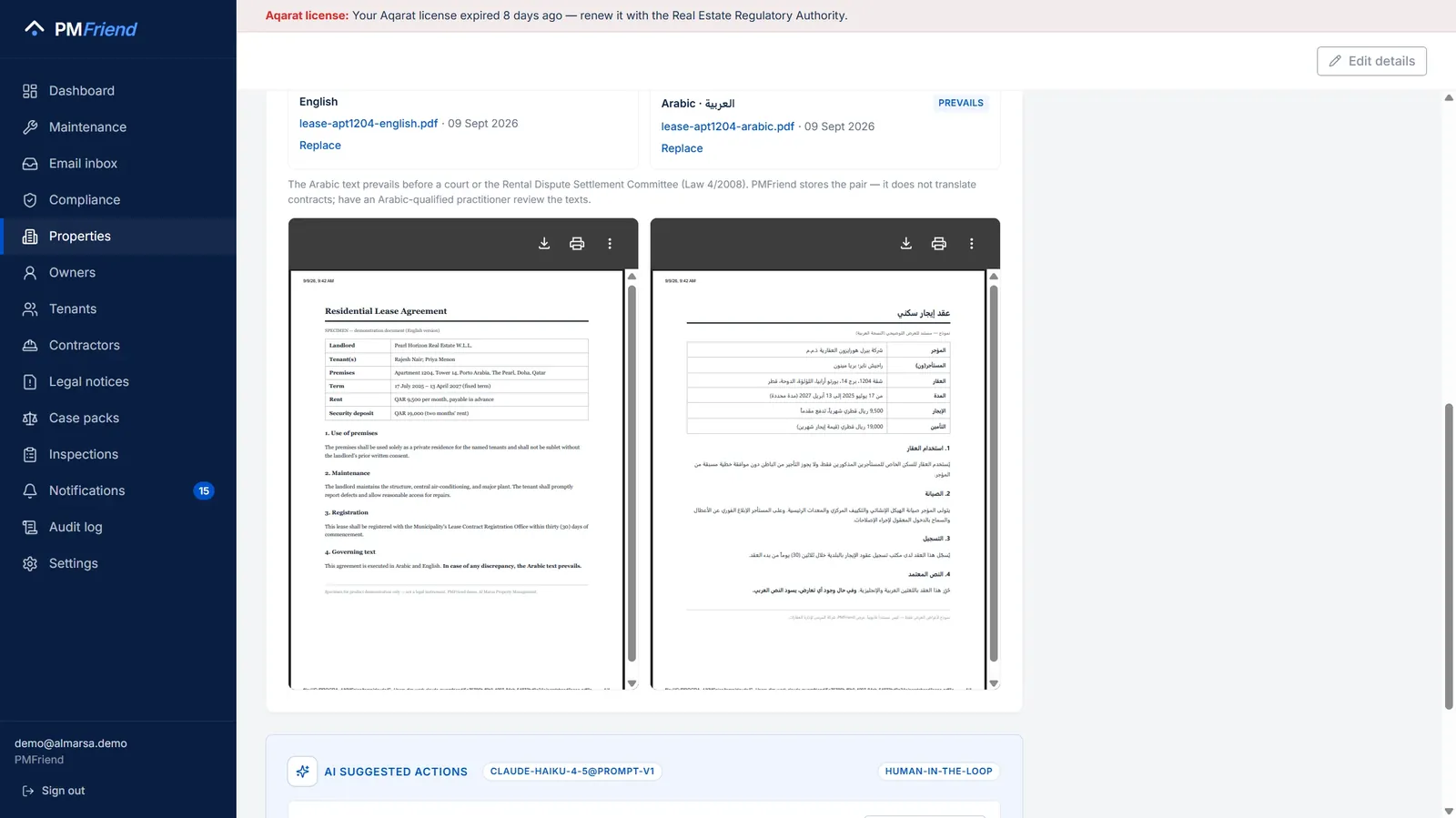Click the Contractors hard hat icon
Screen dimensions: 1456x818
click(30, 346)
